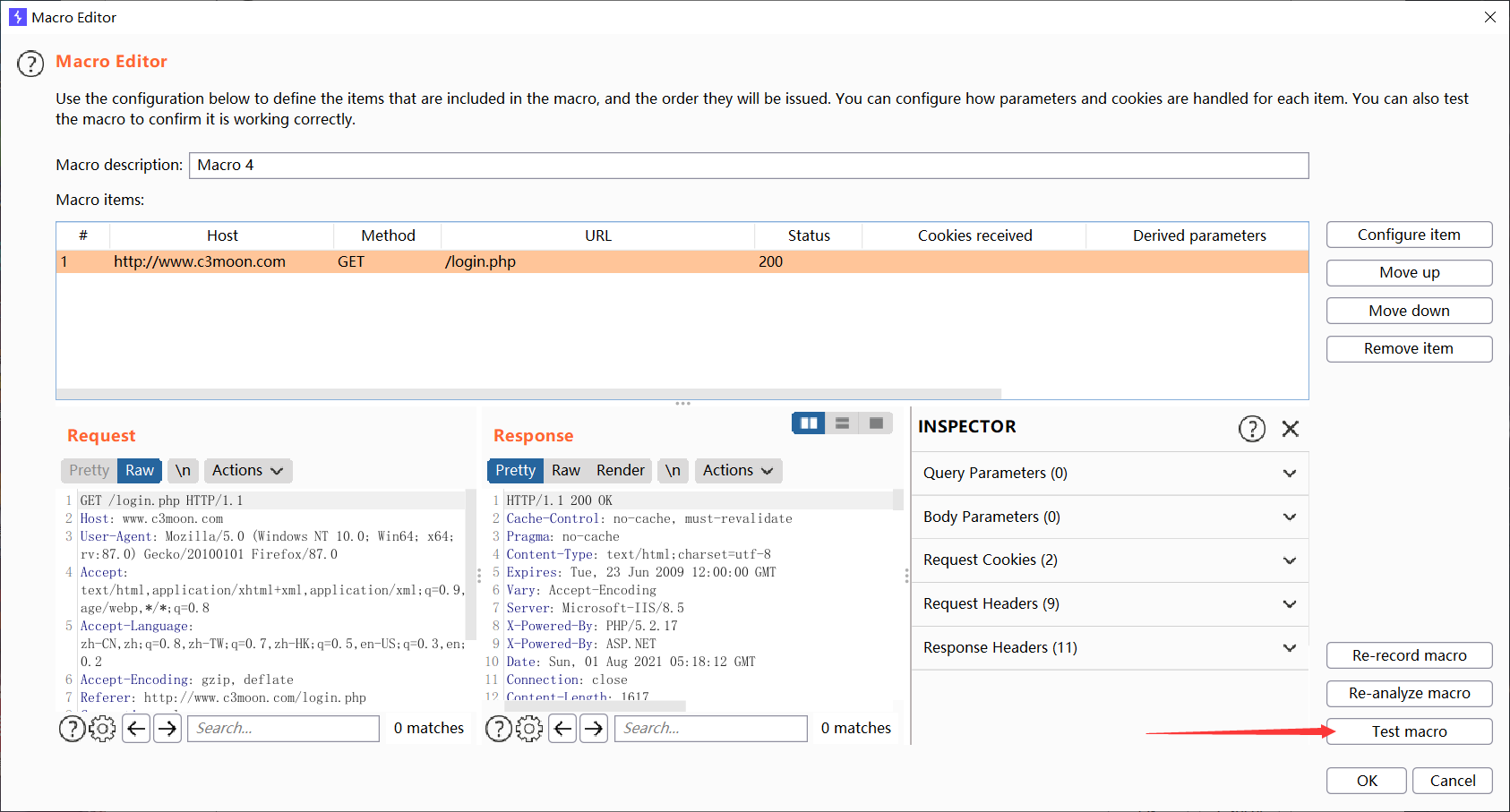Click Re-record macro button
The width and height of the screenshot is (1510, 812).
pyautogui.click(x=1409, y=655)
